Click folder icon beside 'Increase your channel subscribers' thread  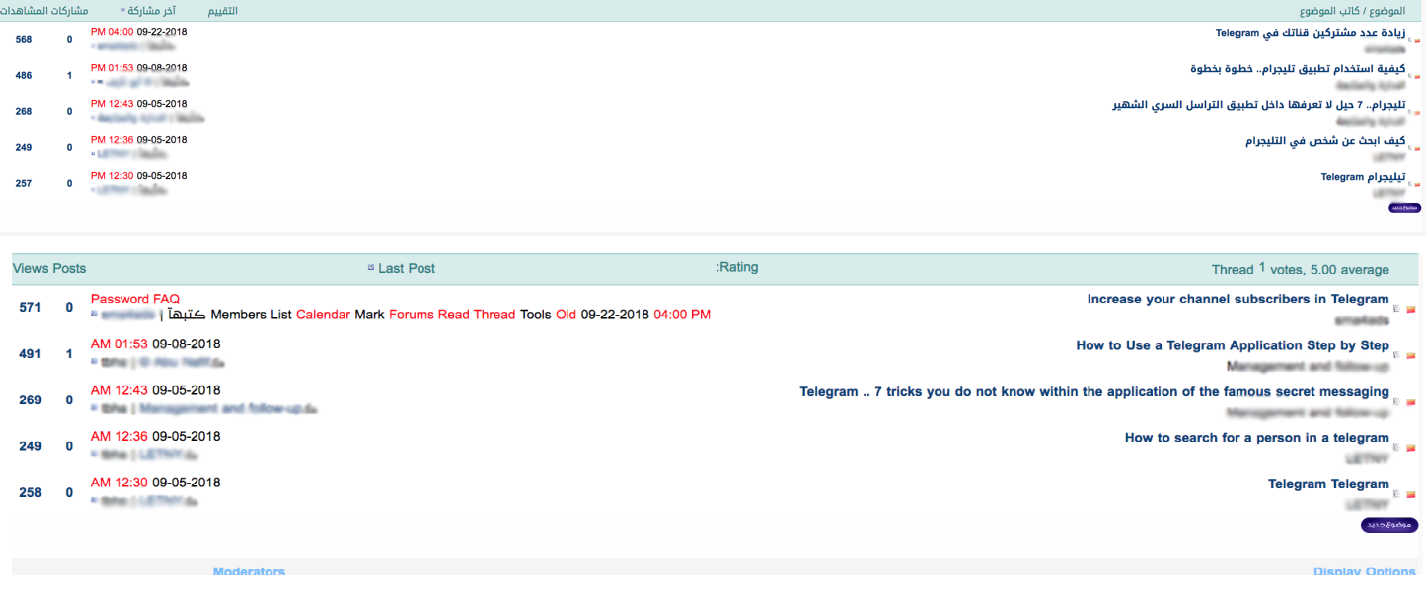(1411, 309)
